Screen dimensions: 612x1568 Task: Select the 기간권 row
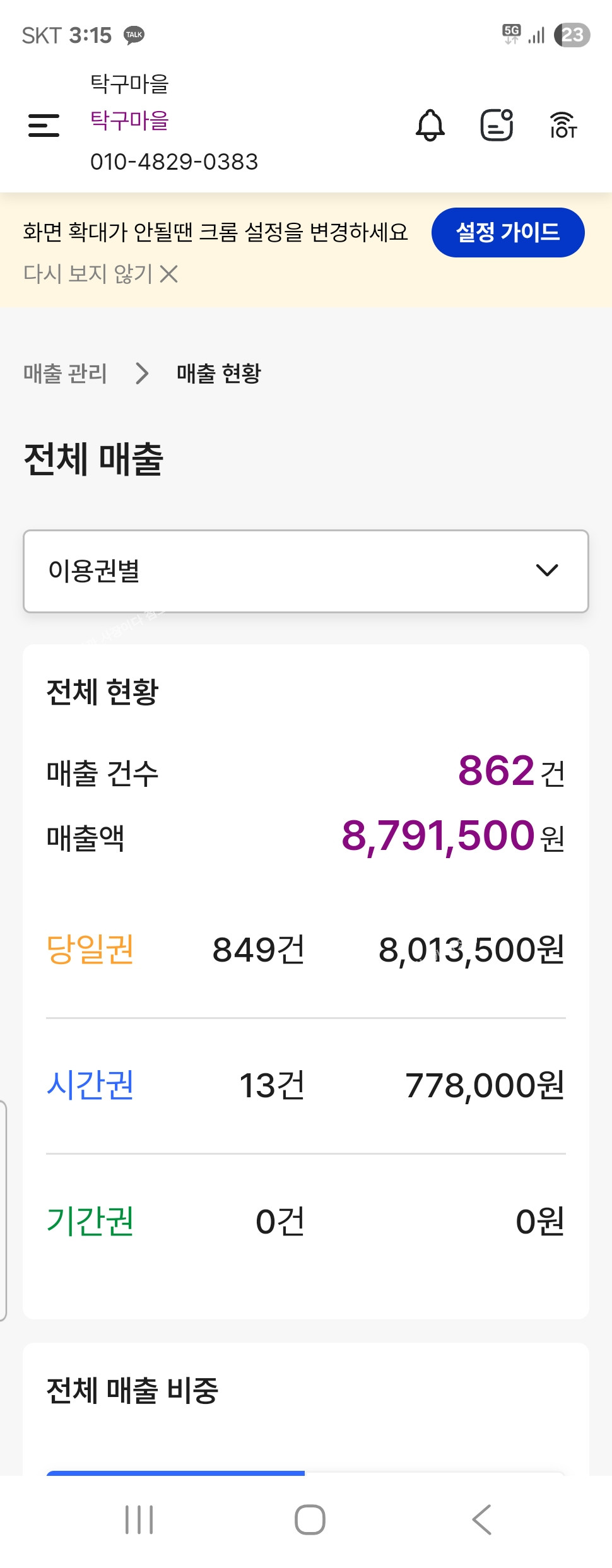(x=306, y=1221)
